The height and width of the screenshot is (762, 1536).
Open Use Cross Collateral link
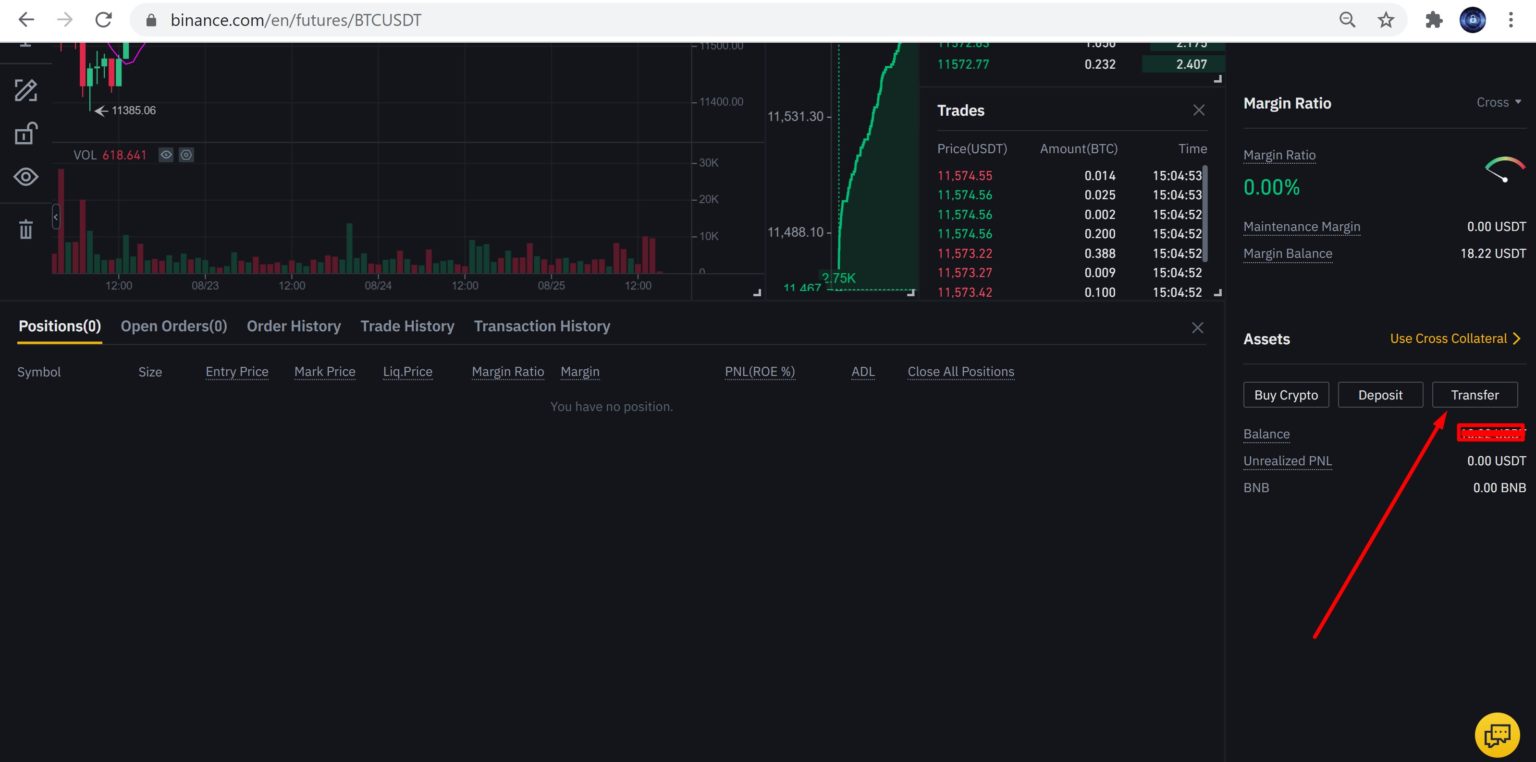click(1456, 338)
